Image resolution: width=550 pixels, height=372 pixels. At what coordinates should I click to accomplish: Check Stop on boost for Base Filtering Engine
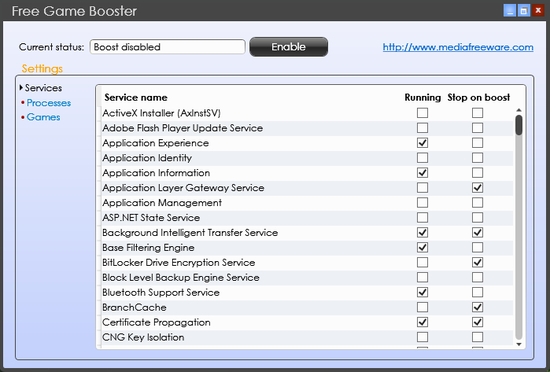pos(477,248)
